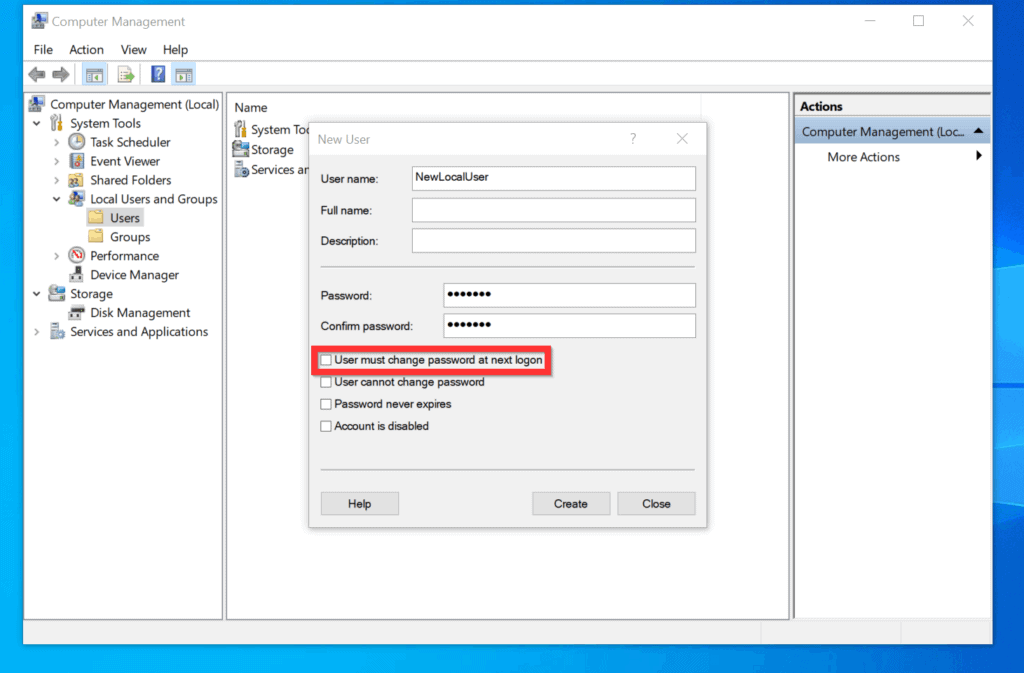Click the Storage tree icon
Image resolution: width=1024 pixels, height=673 pixels.
pos(57,293)
